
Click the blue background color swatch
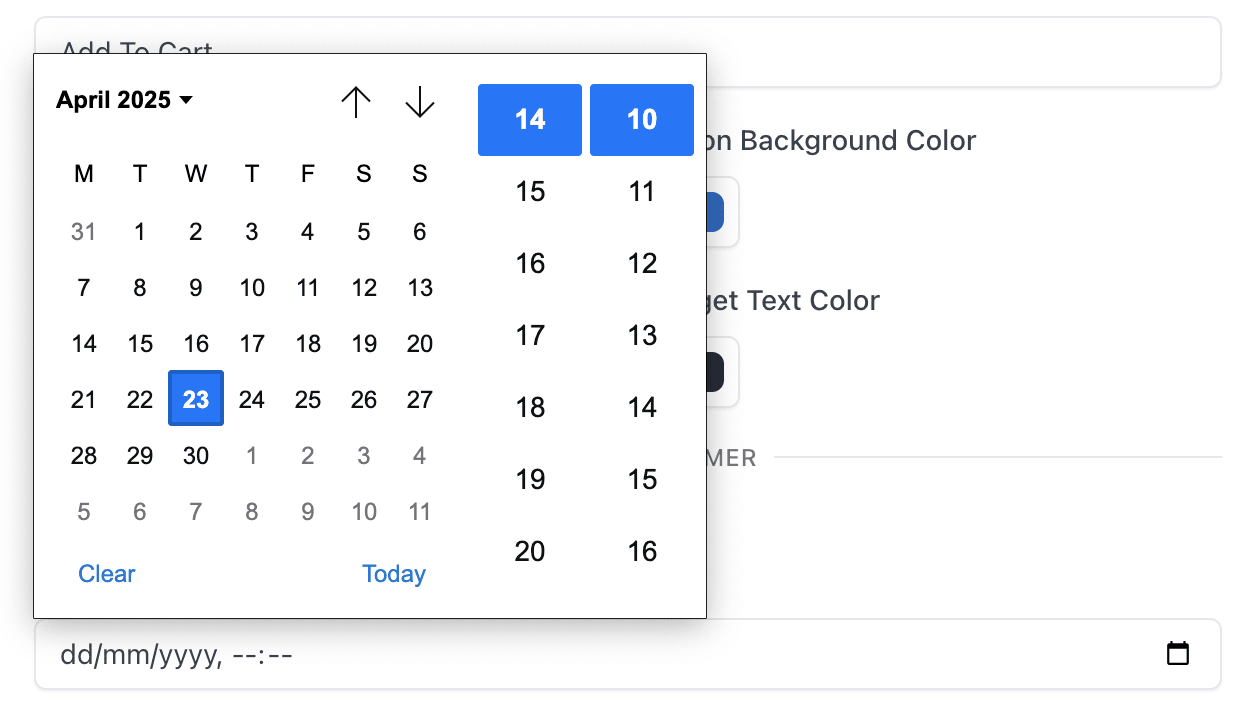tap(722, 212)
